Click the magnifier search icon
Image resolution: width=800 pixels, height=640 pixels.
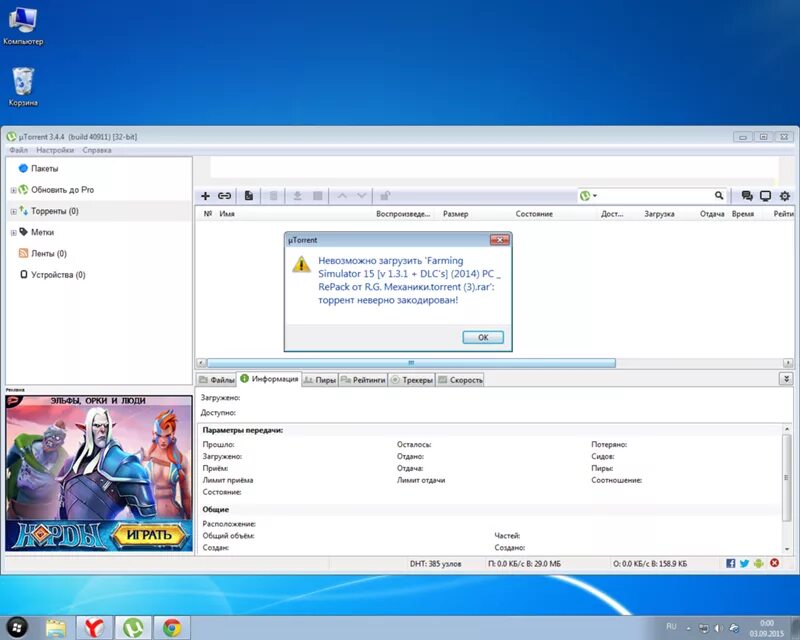pyautogui.click(x=719, y=195)
